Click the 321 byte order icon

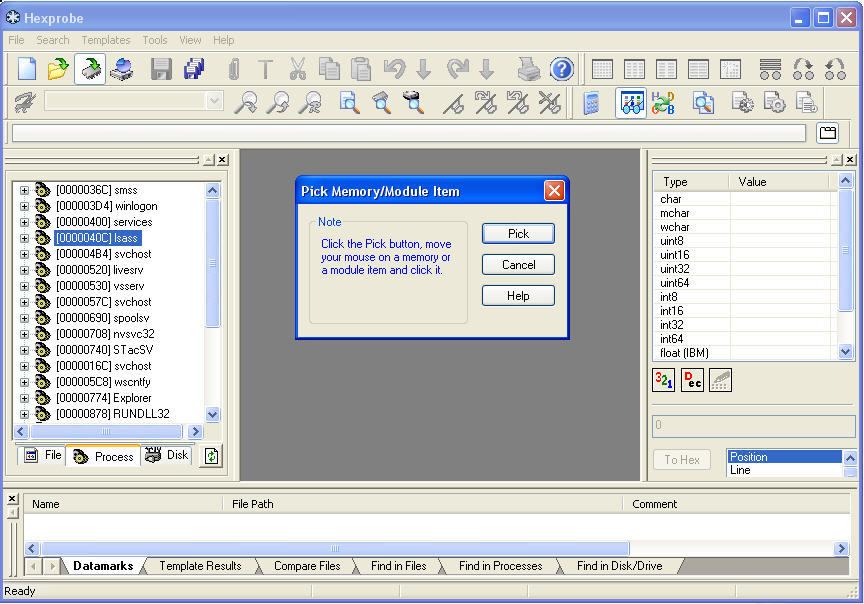663,380
